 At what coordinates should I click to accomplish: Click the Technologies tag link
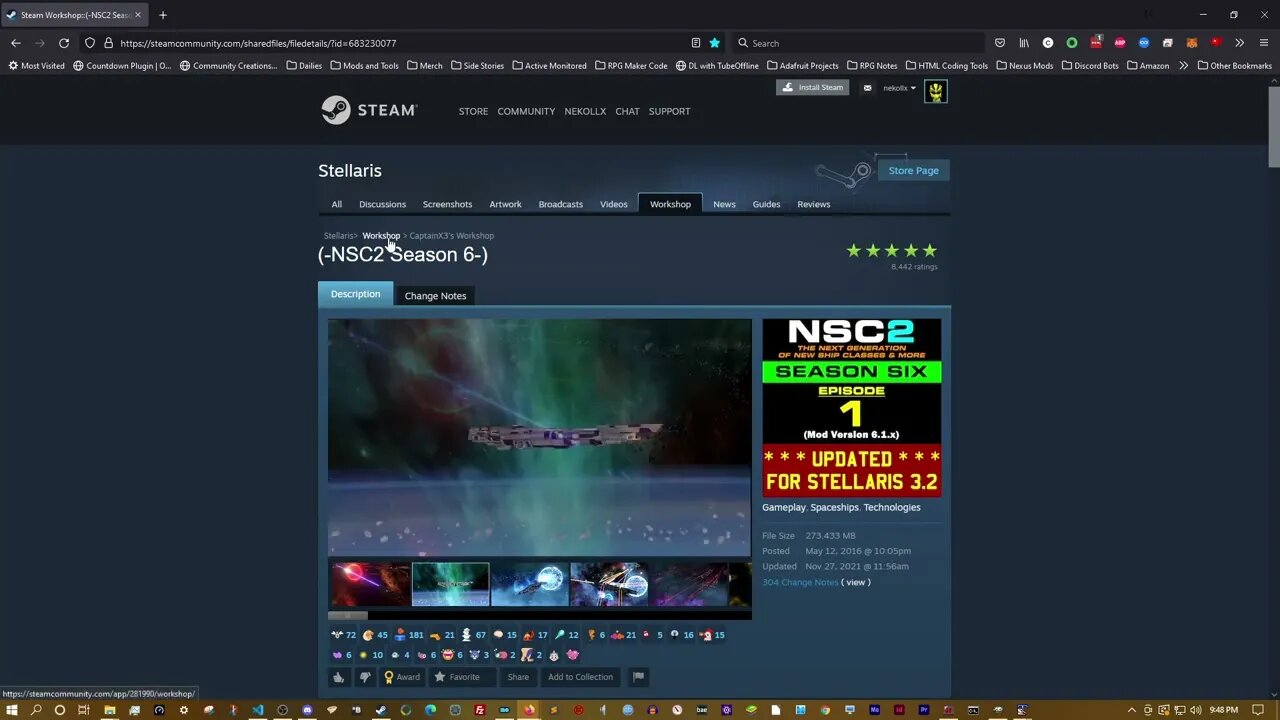892,507
